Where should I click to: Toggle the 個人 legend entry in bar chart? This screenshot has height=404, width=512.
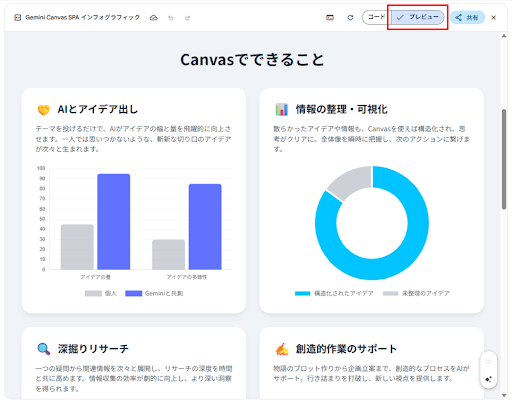click(101, 293)
